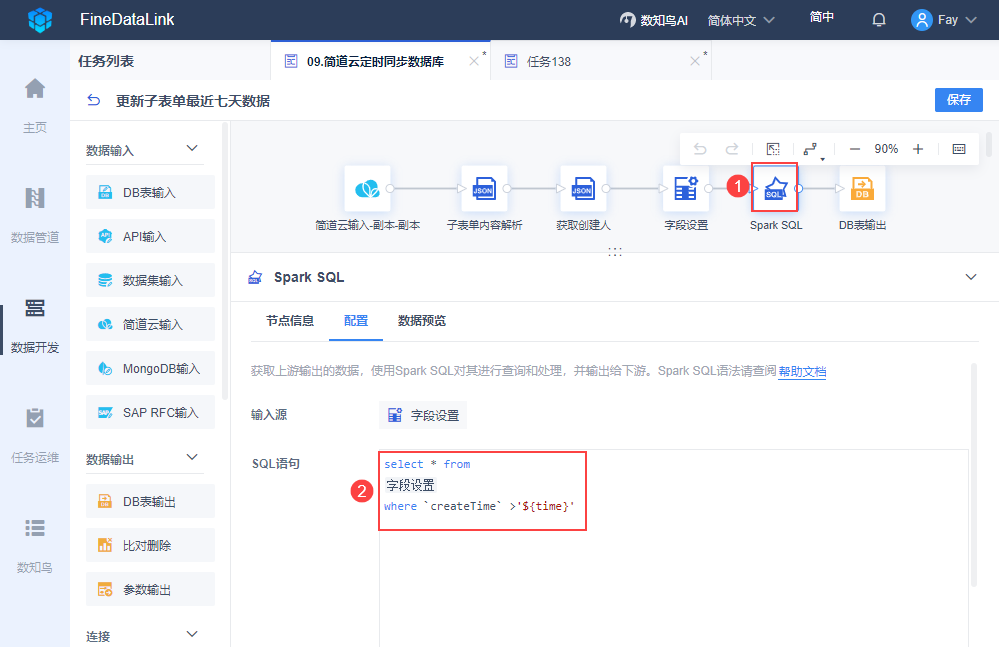Open the Fay account dropdown
This screenshot has height=647, width=999.
pyautogui.click(x=972, y=20)
